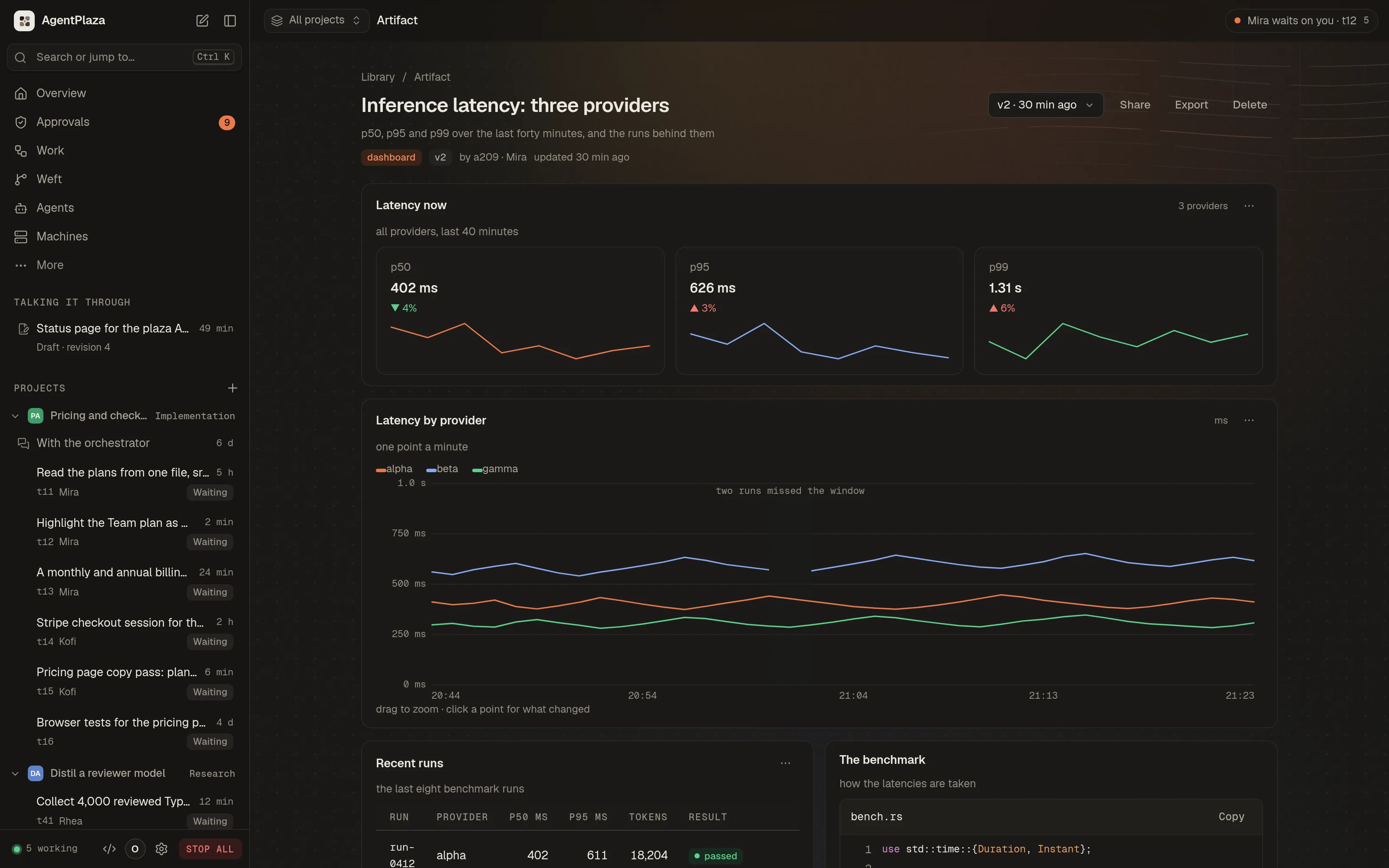The image size is (1389, 868).
Task: Open the v2 · 30 min ago version dropdown
Action: (1045, 105)
